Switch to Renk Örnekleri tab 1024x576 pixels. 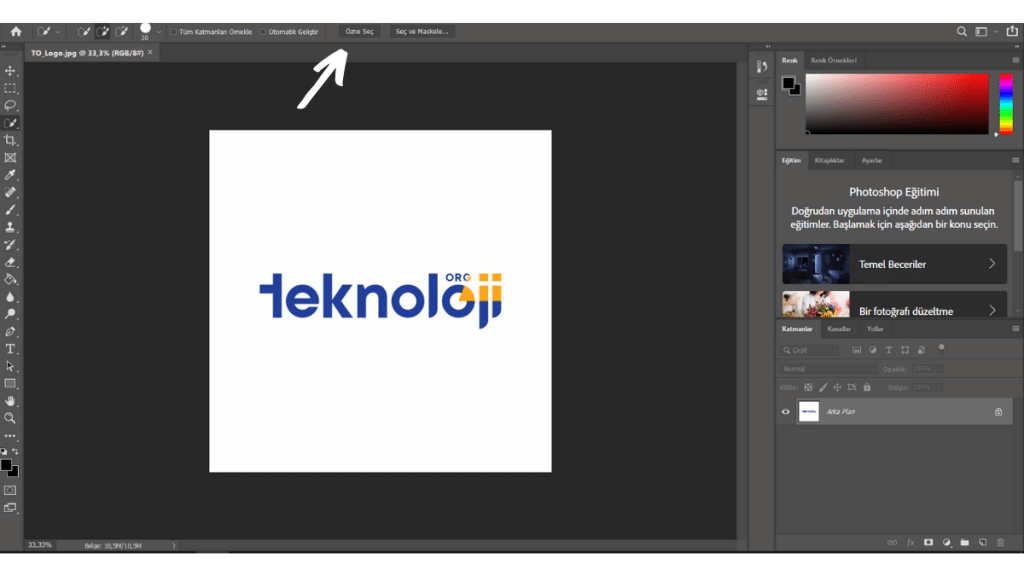(833, 60)
